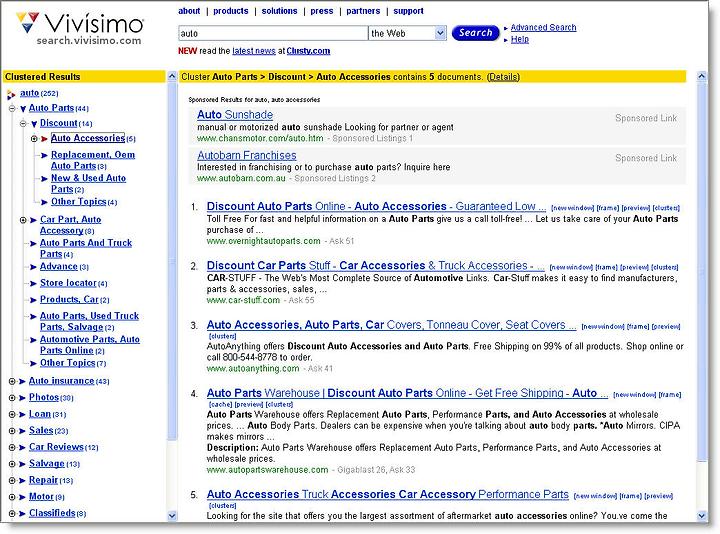
Task: Expand the Loan cluster
Action: [12, 415]
